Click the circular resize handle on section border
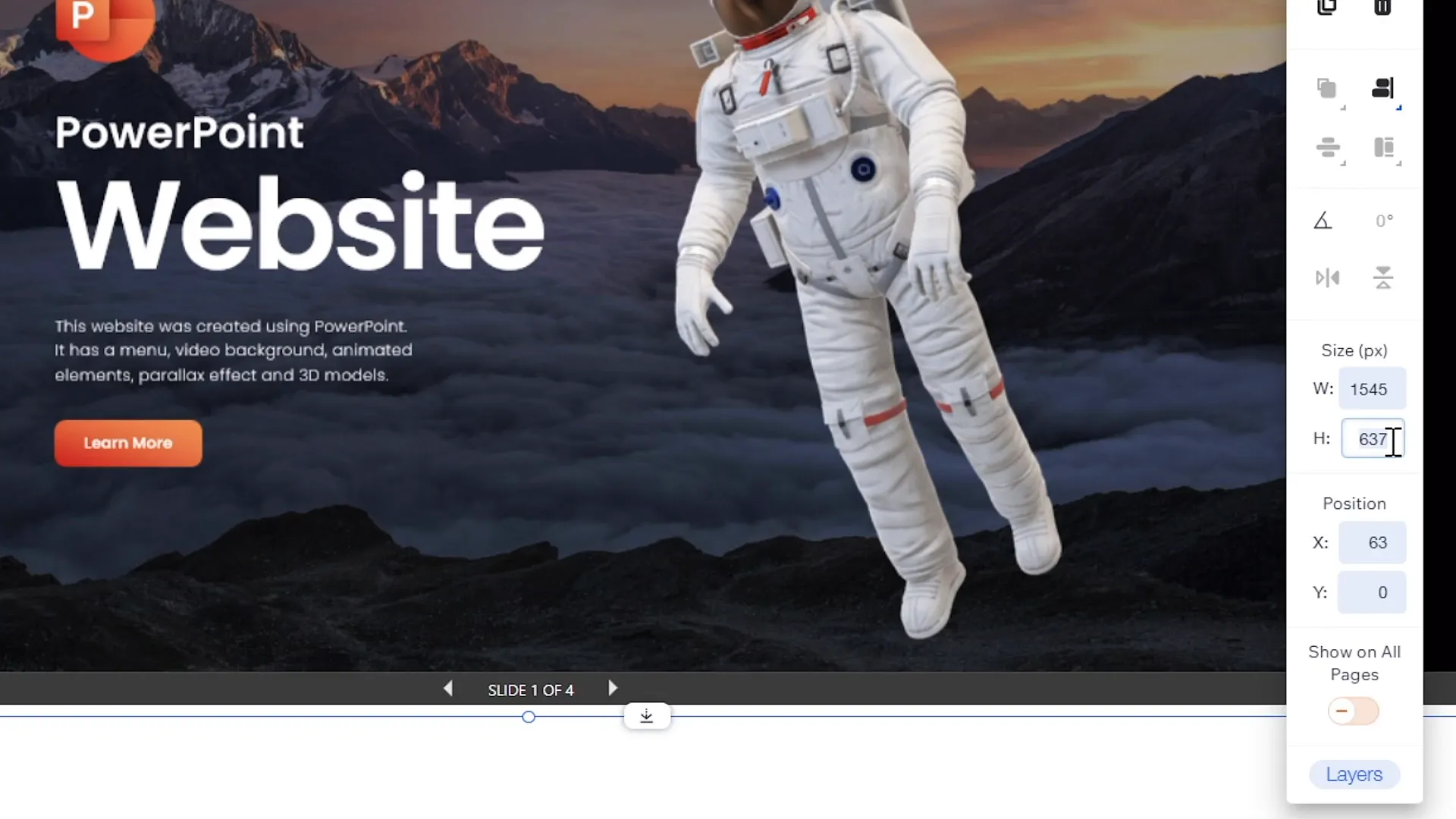 tap(529, 717)
